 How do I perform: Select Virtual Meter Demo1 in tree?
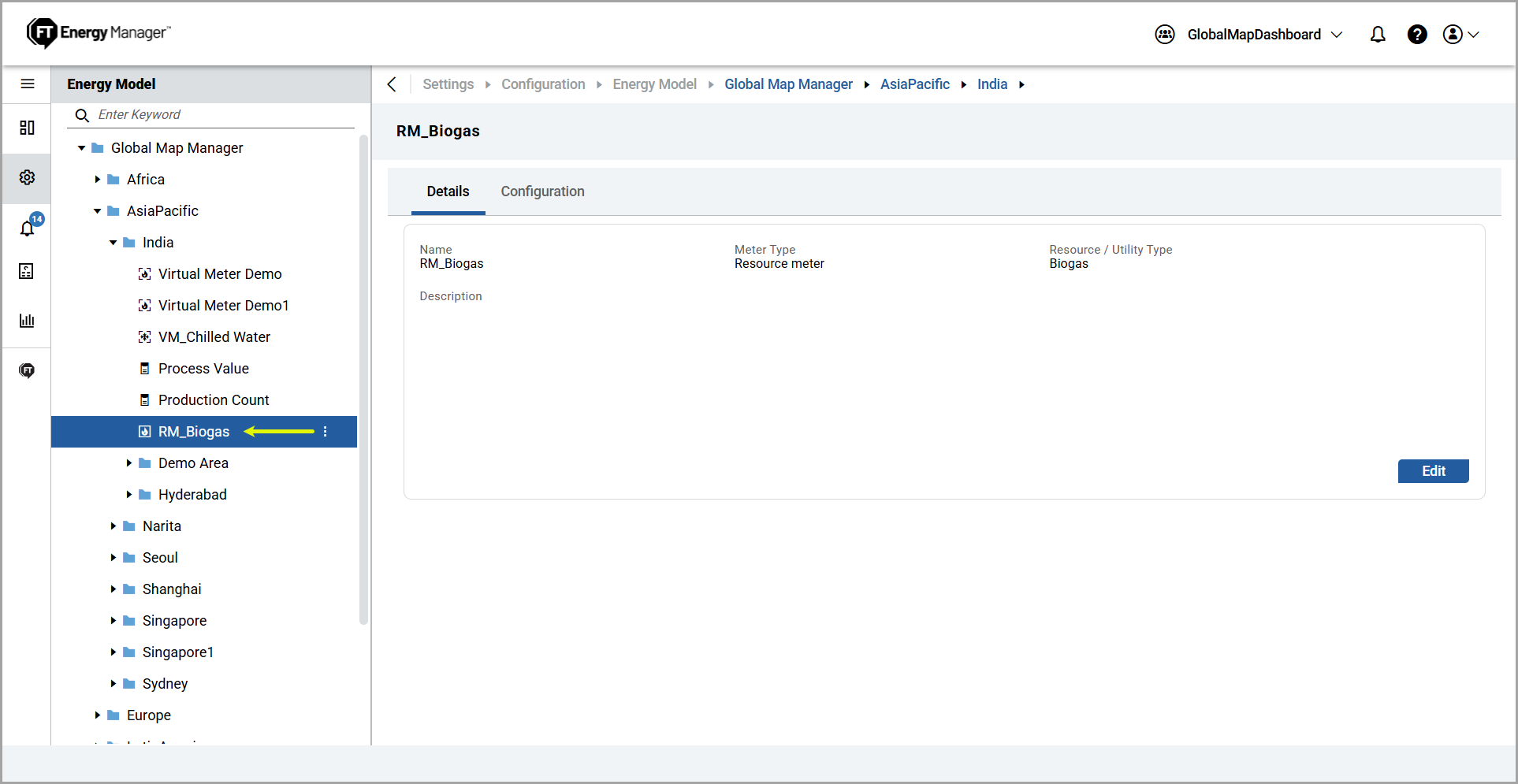224,306
